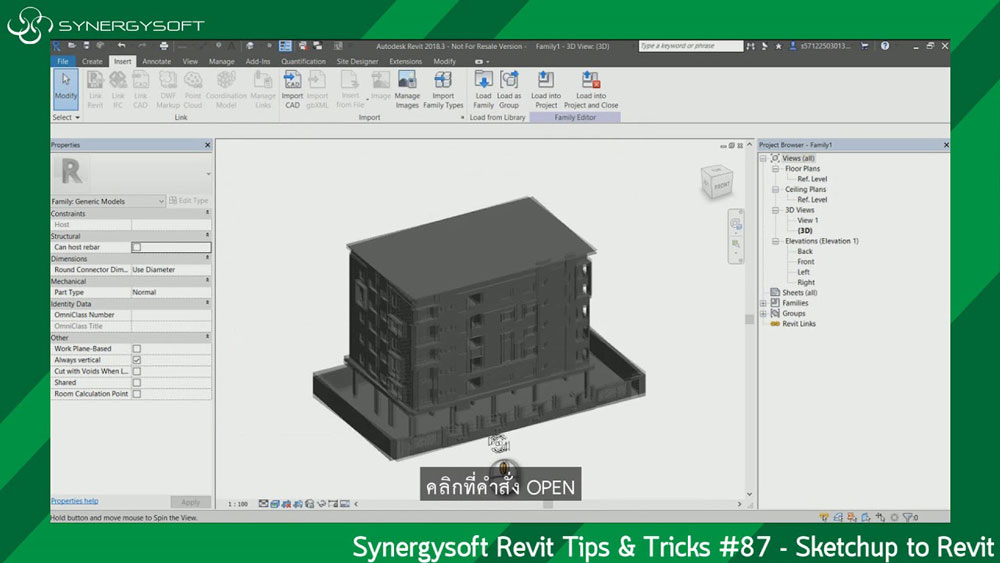Select View 1 in Project Browser
The width and height of the screenshot is (1000, 563).
click(x=807, y=220)
